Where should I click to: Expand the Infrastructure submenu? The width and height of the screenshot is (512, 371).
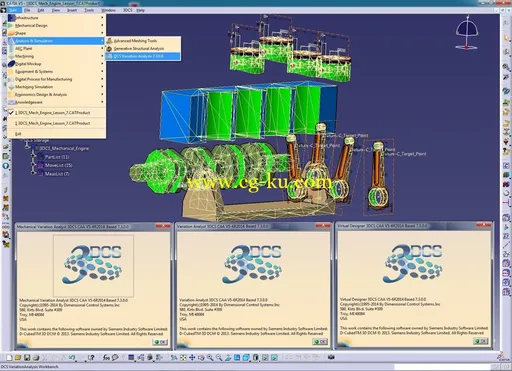[x=56, y=18]
